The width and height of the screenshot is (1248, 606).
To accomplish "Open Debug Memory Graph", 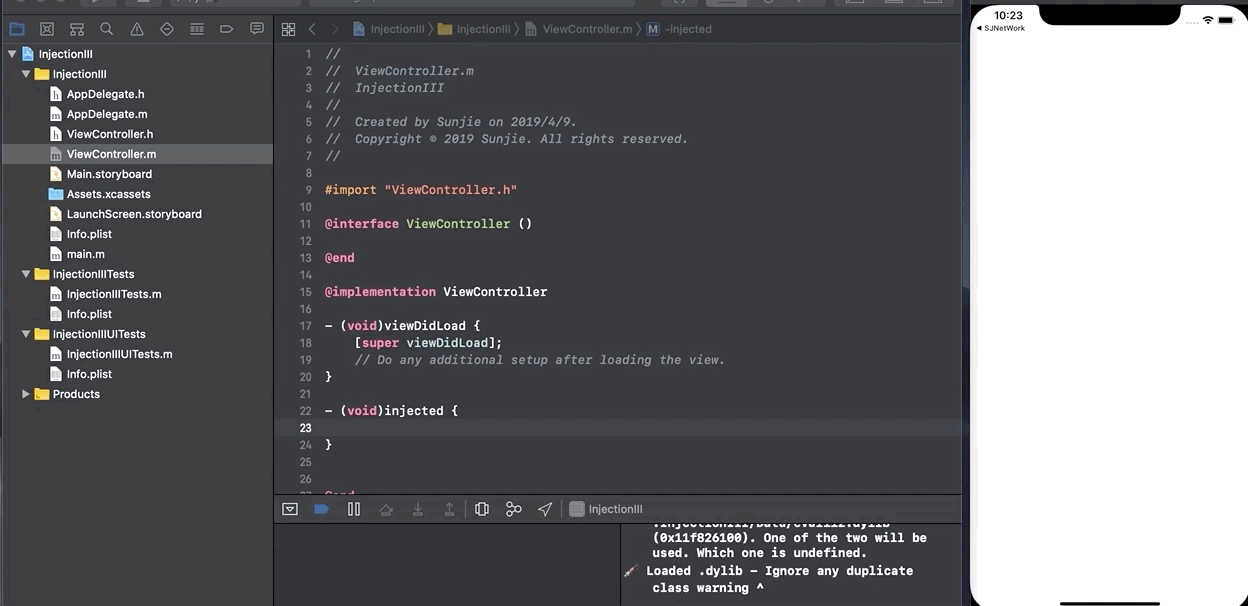I will [514, 509].
